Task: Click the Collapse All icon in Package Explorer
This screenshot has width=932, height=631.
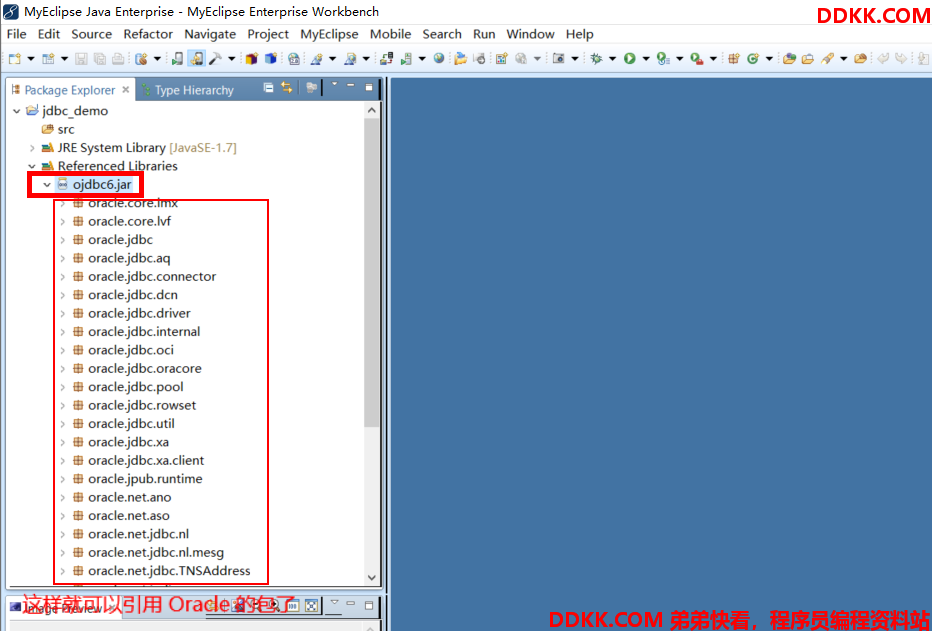Action: [269, 88]
